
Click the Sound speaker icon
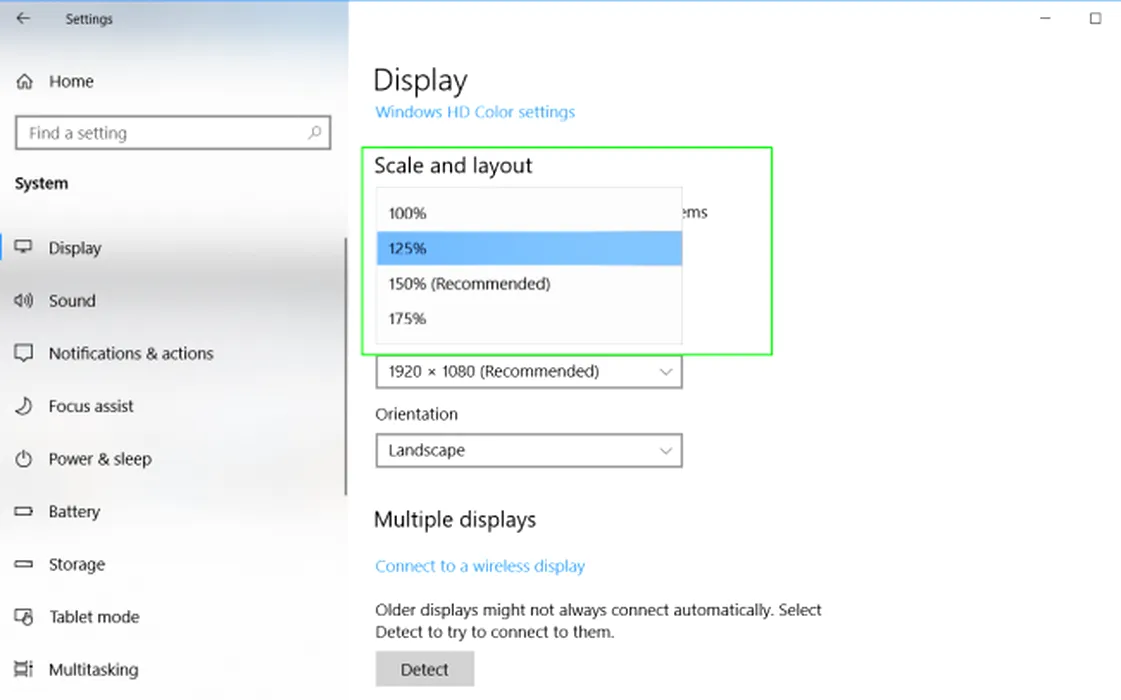tap(24, 300)
